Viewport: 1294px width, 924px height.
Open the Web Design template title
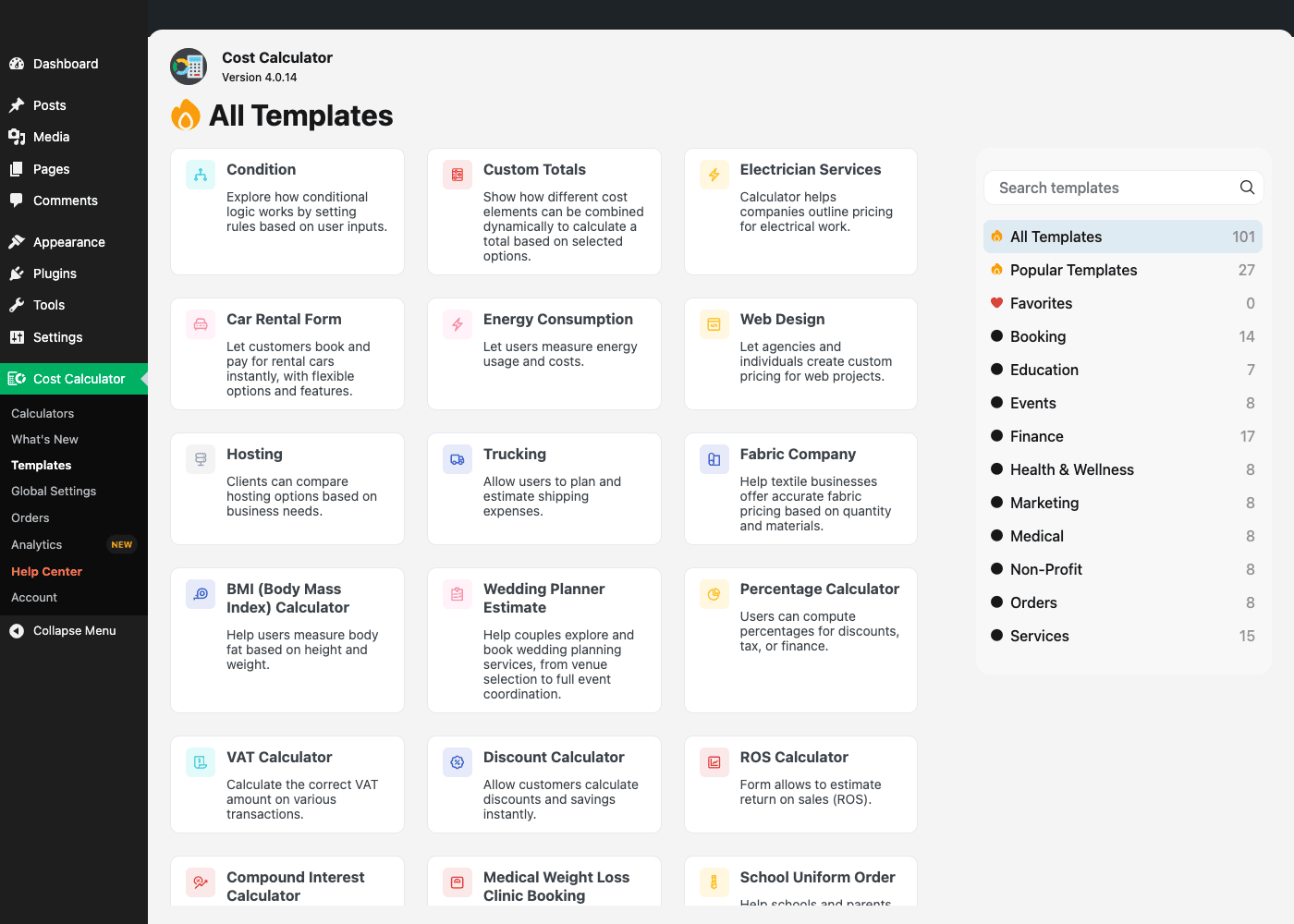pos(782,320)
